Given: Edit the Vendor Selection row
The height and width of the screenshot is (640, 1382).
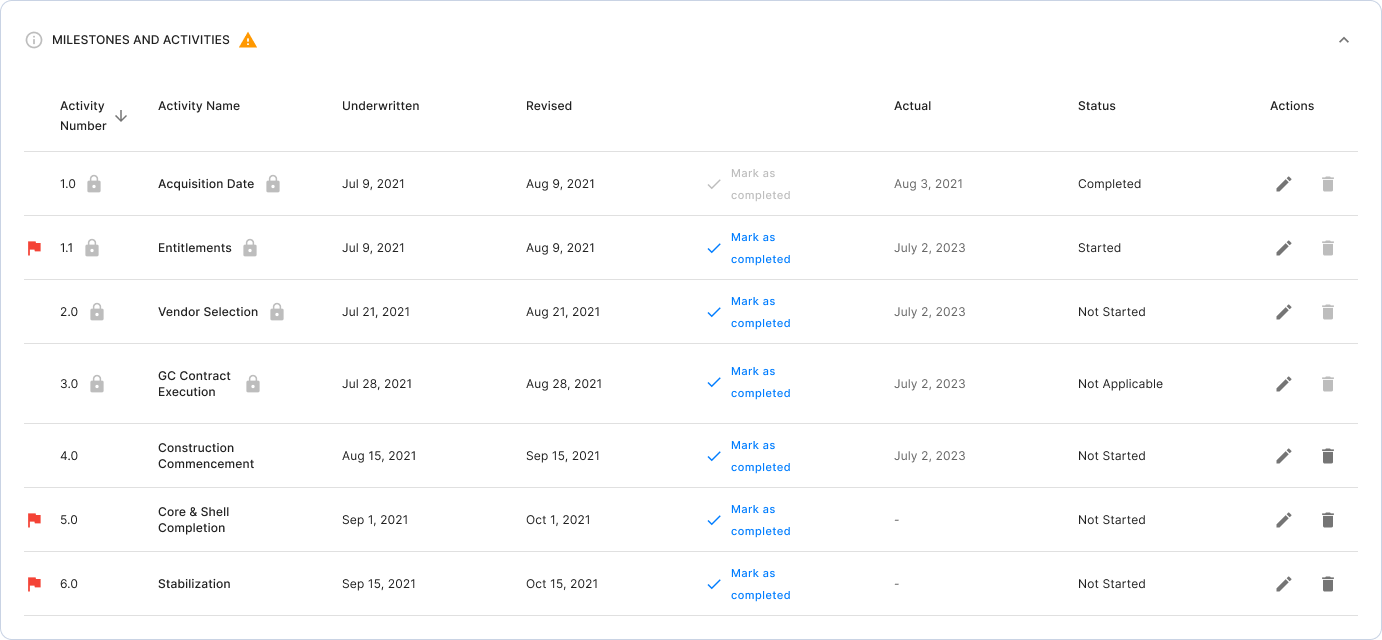Looking at the screenshot, I should coord(1284,312).
